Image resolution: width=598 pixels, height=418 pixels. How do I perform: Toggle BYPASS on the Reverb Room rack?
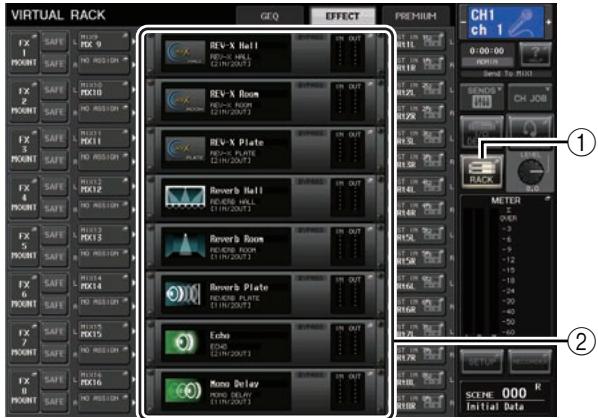click(x=310, y=231)
